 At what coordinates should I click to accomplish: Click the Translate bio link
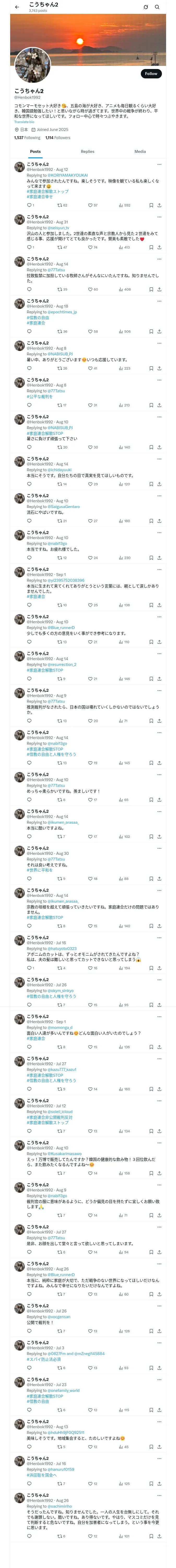pos(24,122)
